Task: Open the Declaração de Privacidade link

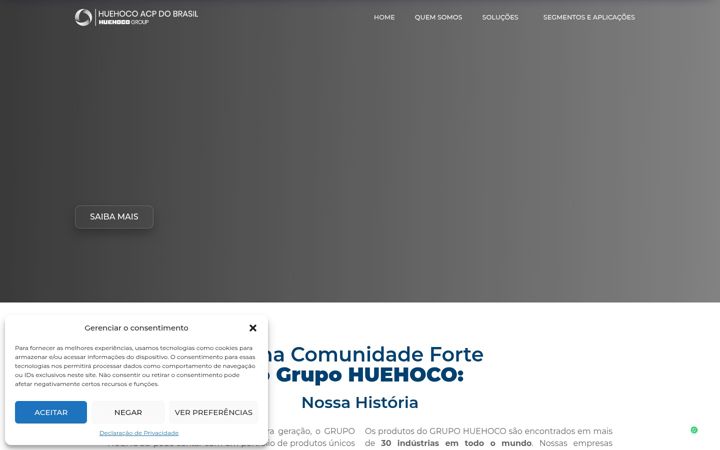Action: 139,433
